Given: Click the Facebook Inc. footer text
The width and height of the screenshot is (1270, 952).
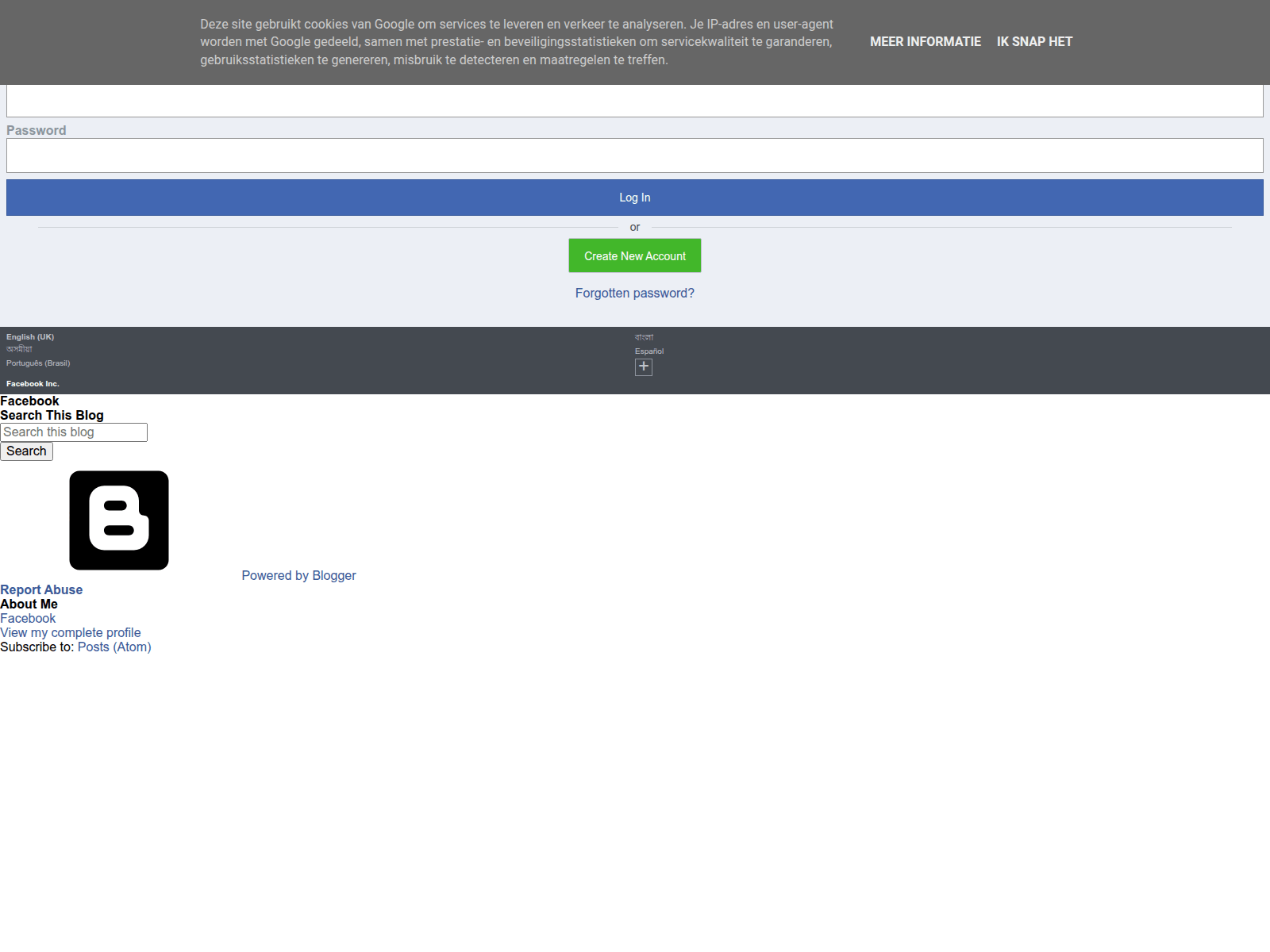Looking at the screenshot, I should (33, 384).
